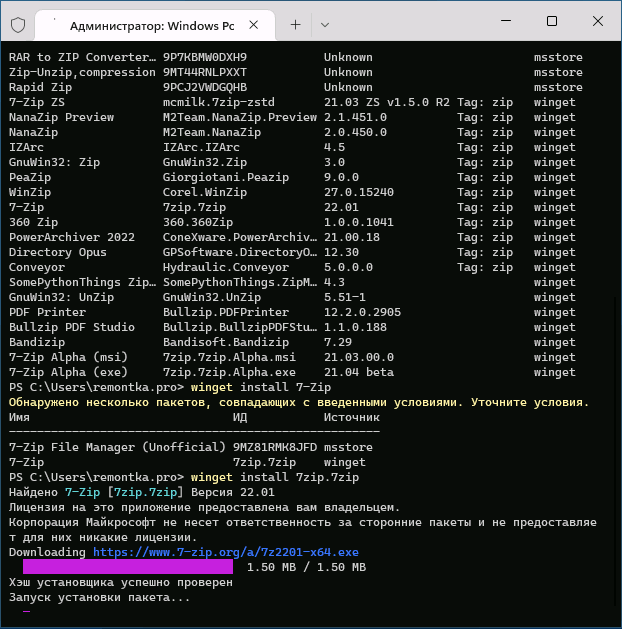This screenshot has height=629, width=622.
Task: Open the 7z2201-x64.exe download link
Action: pyautogui.click(x=226, y=552)
